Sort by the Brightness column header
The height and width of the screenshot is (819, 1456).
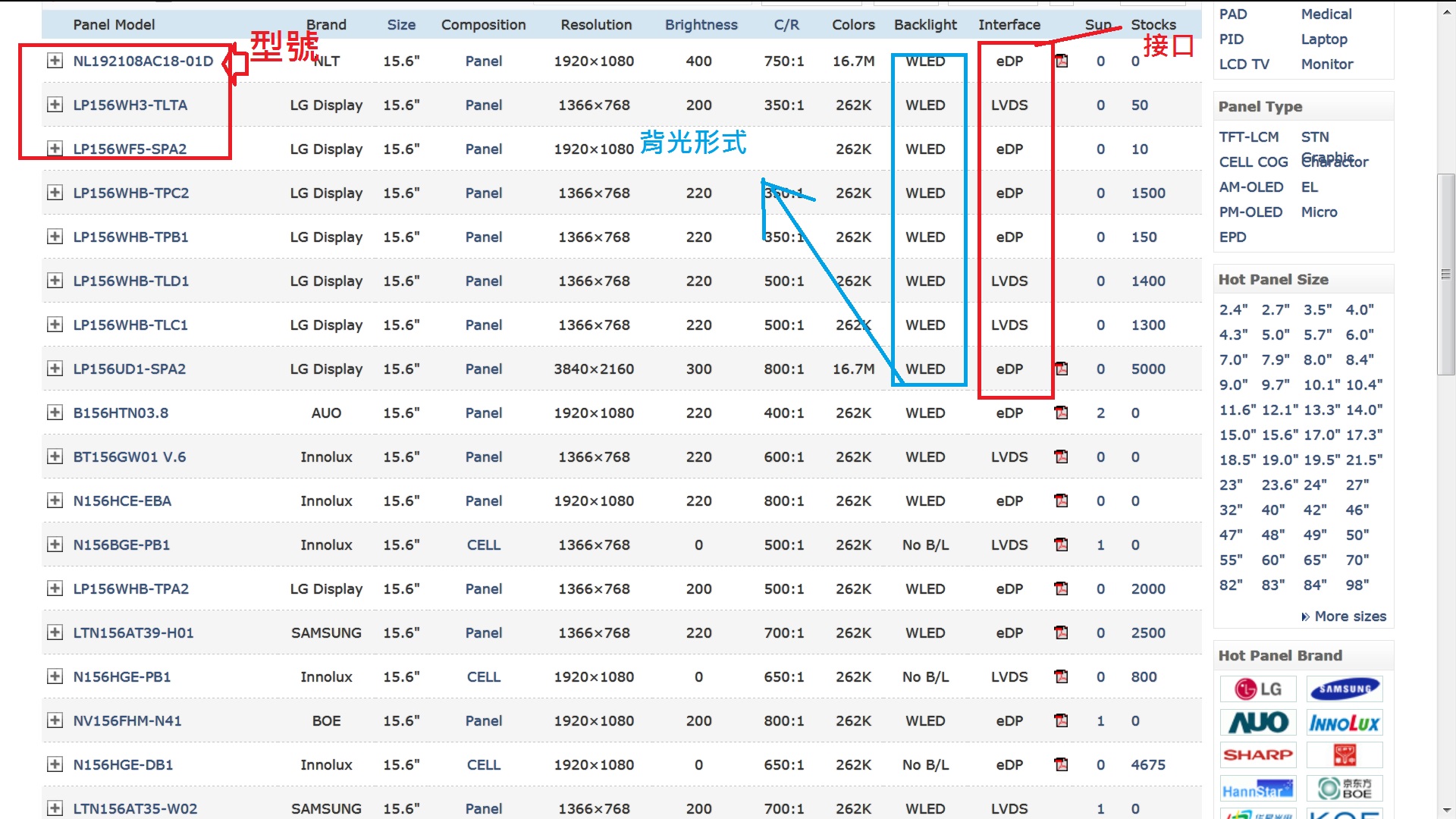701,25
